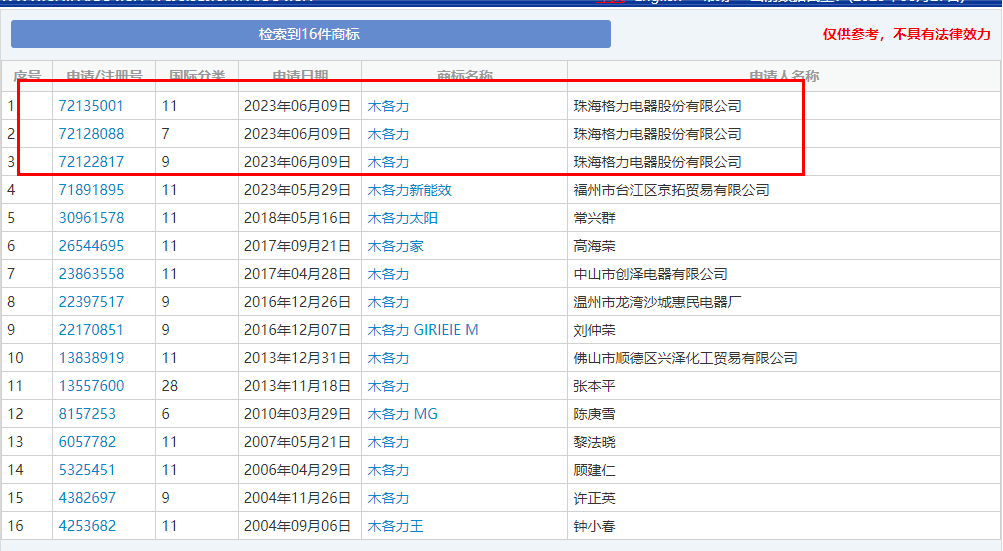
Task: Open registration number 23863558 link
Action: 91,274
